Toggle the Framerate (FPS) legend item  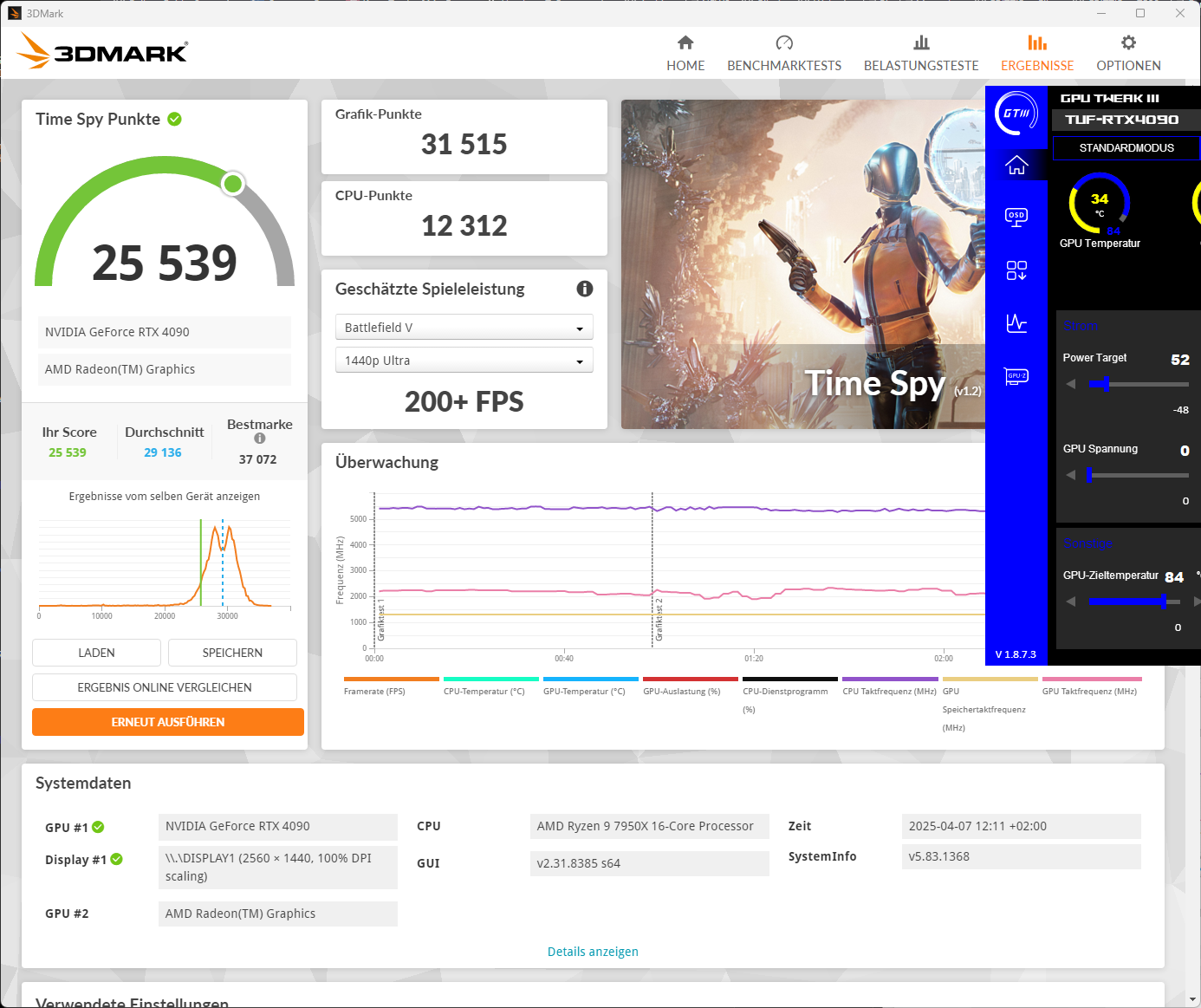pyautogui.click(x=391, y=687)
